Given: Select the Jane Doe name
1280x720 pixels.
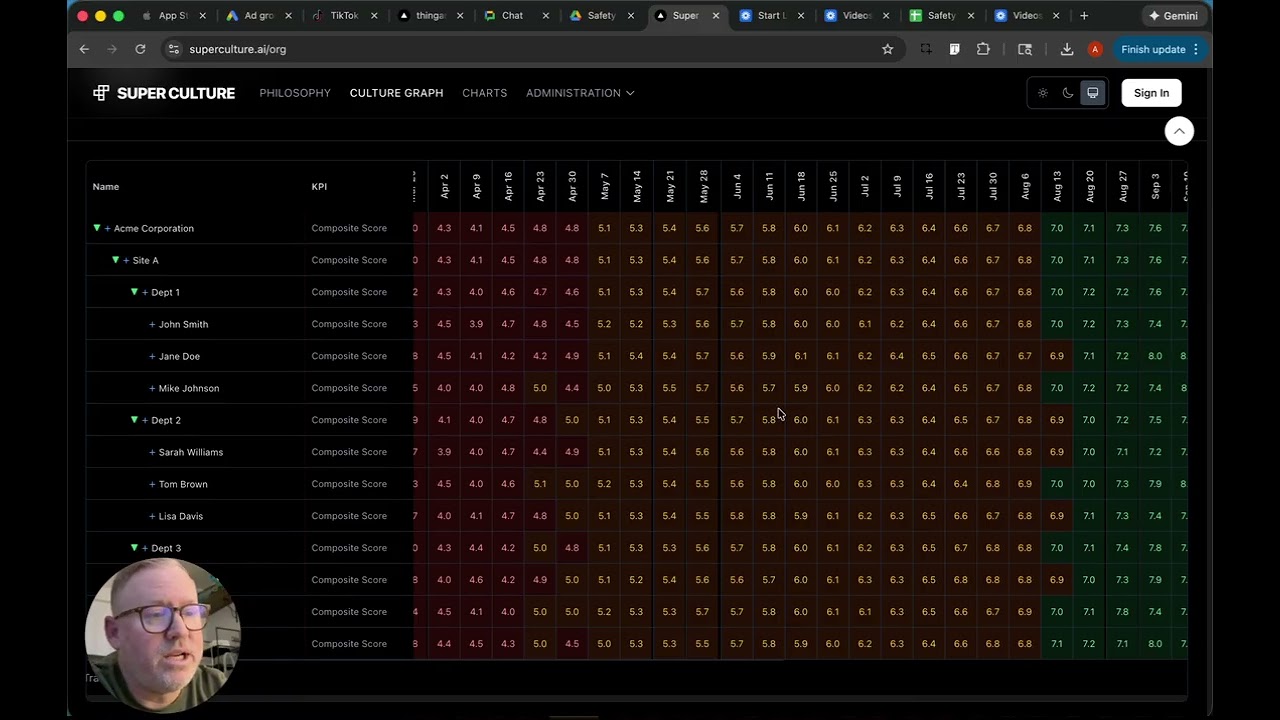Looking at the screenshot, I should pos(179,356).
